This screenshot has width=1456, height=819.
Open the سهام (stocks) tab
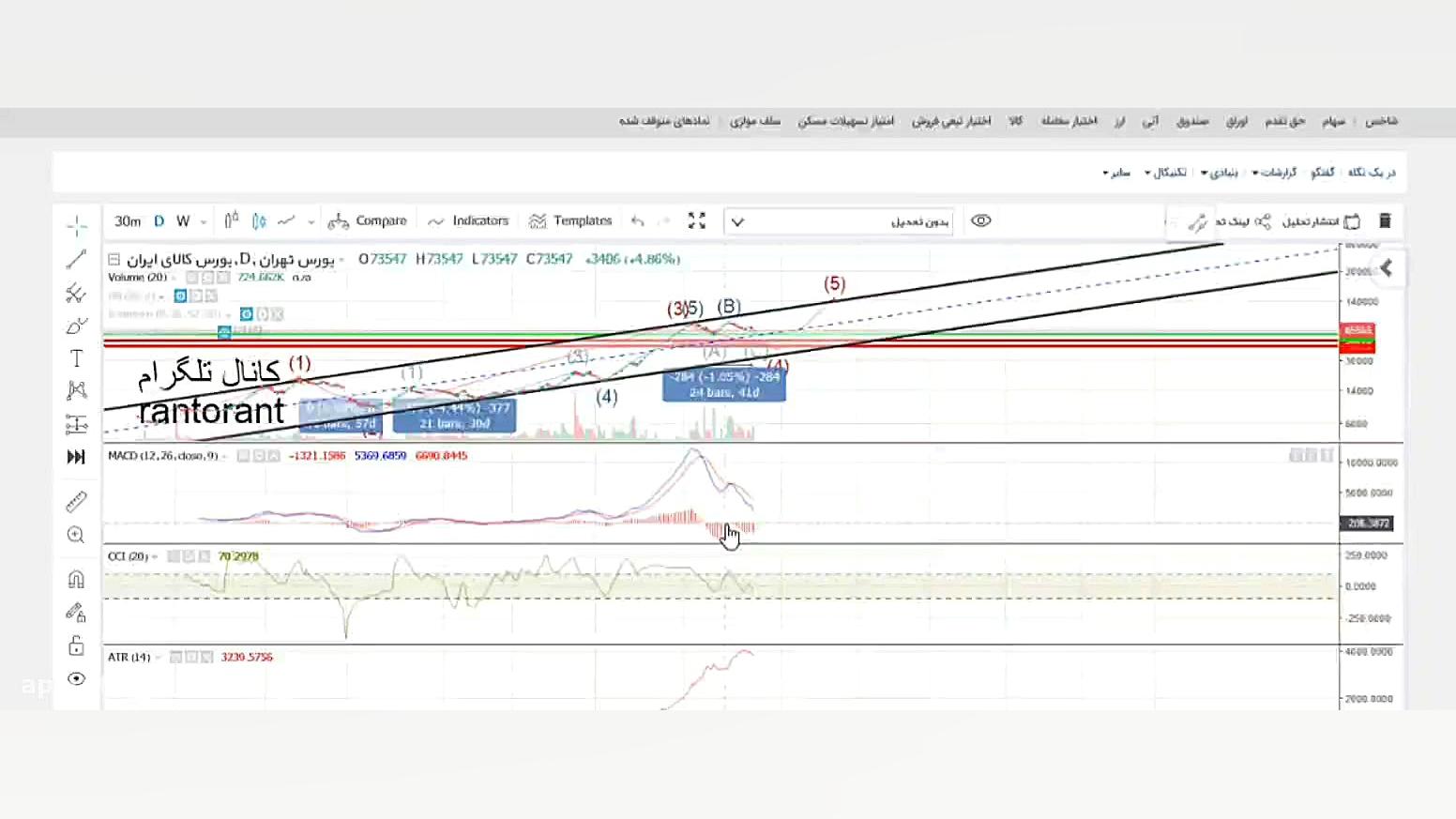tap(1333, 121)
